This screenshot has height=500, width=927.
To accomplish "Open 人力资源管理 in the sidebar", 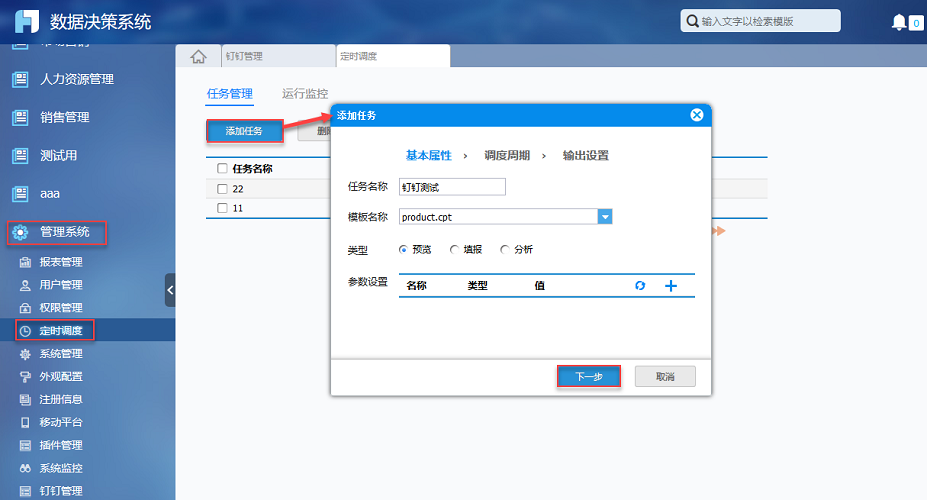I will point(77,79).
